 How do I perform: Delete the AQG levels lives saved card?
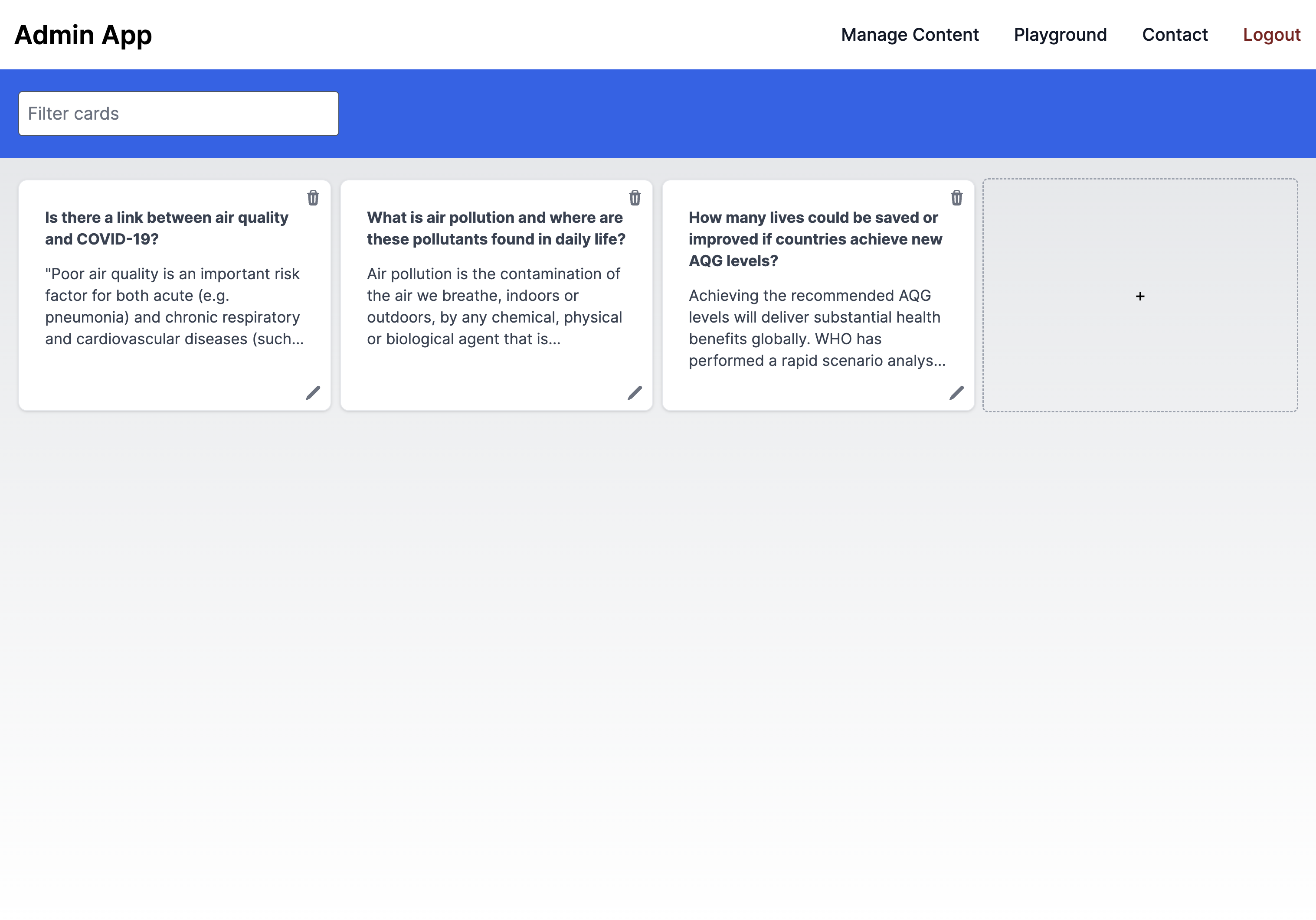click(956, 198)
